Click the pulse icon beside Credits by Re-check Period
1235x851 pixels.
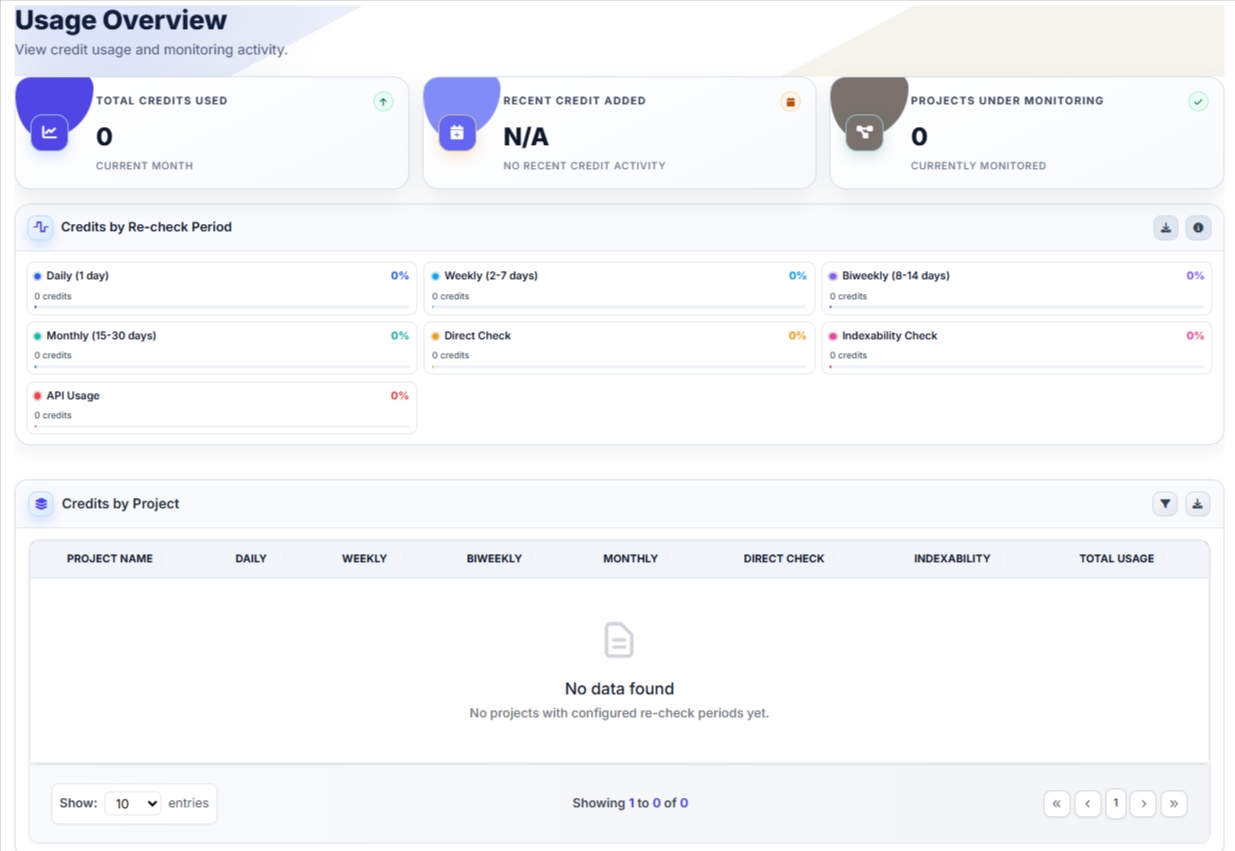click(x=41, y=227)
